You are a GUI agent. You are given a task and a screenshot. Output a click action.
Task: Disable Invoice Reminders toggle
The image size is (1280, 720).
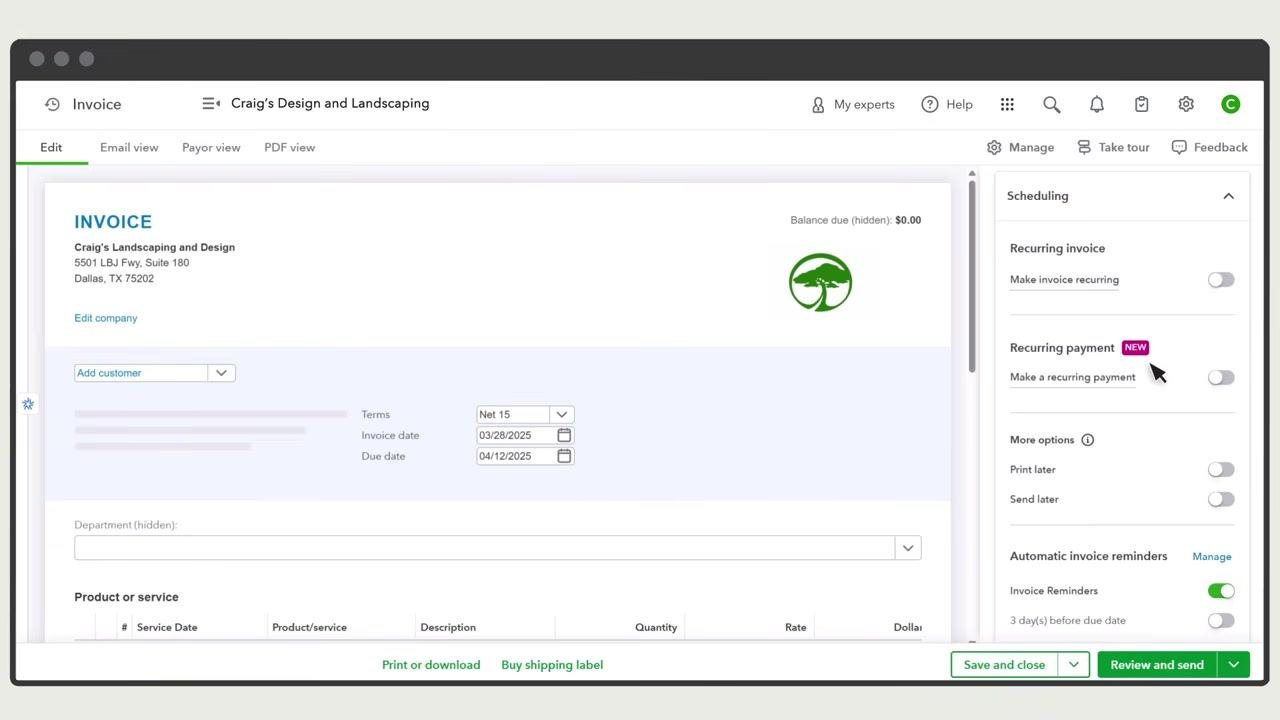coord(1221,591)
